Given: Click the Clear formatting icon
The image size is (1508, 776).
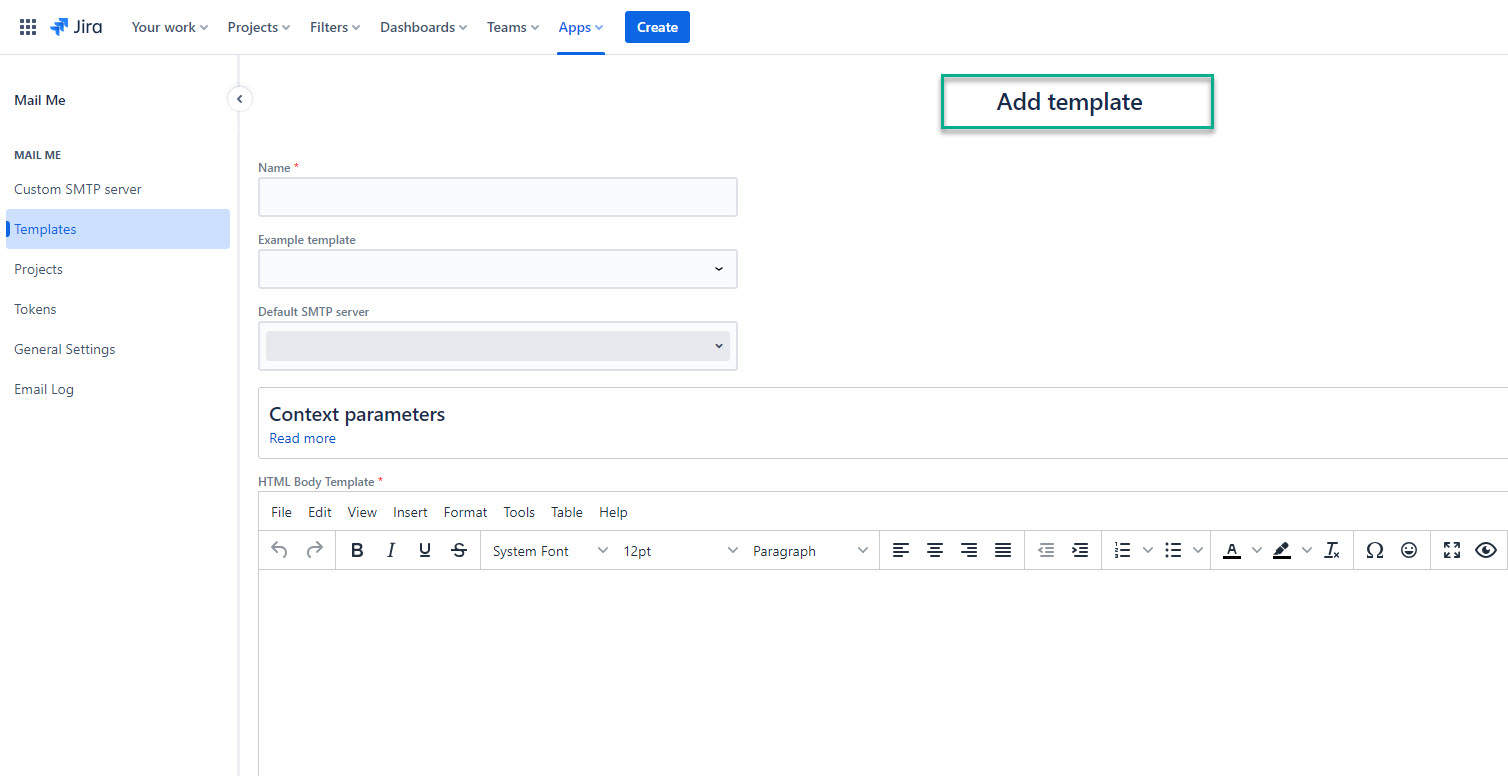Looking at the screenshot, I should click(1332, 551).
